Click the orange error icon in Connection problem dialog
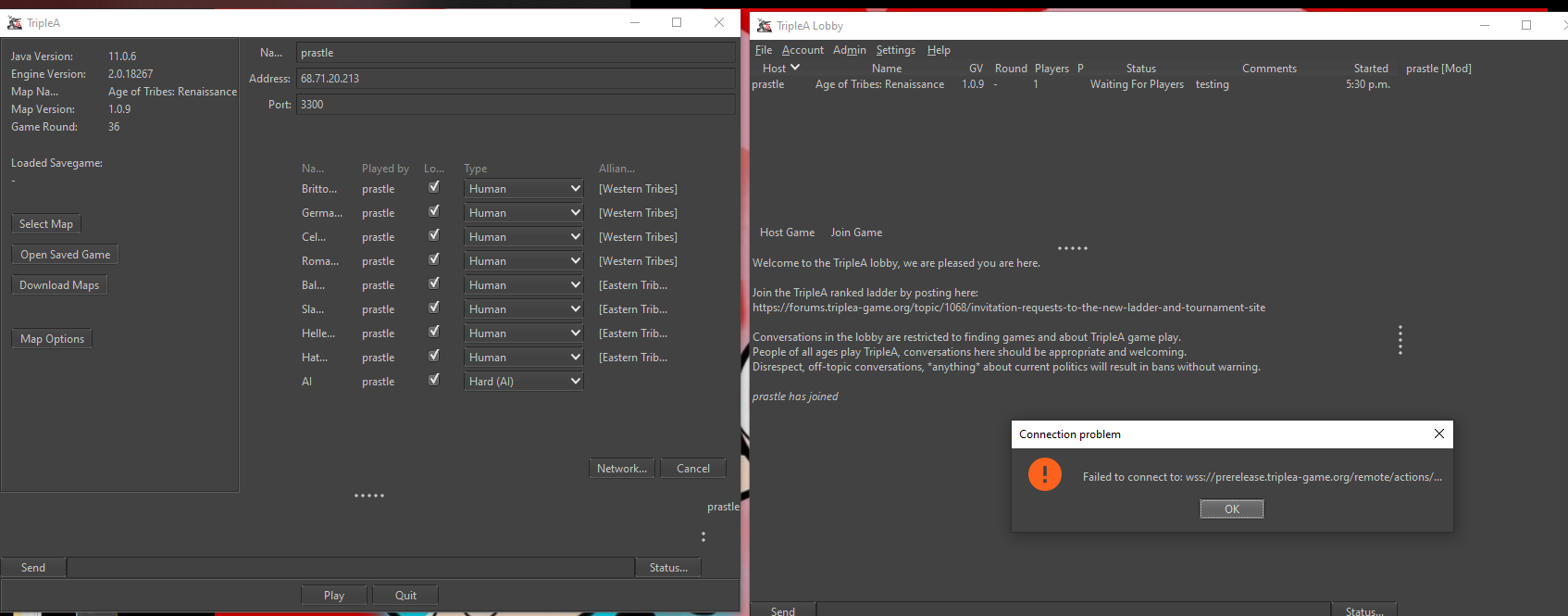The width and height of the screenshot is (1568, 616). click(1045, 474)
